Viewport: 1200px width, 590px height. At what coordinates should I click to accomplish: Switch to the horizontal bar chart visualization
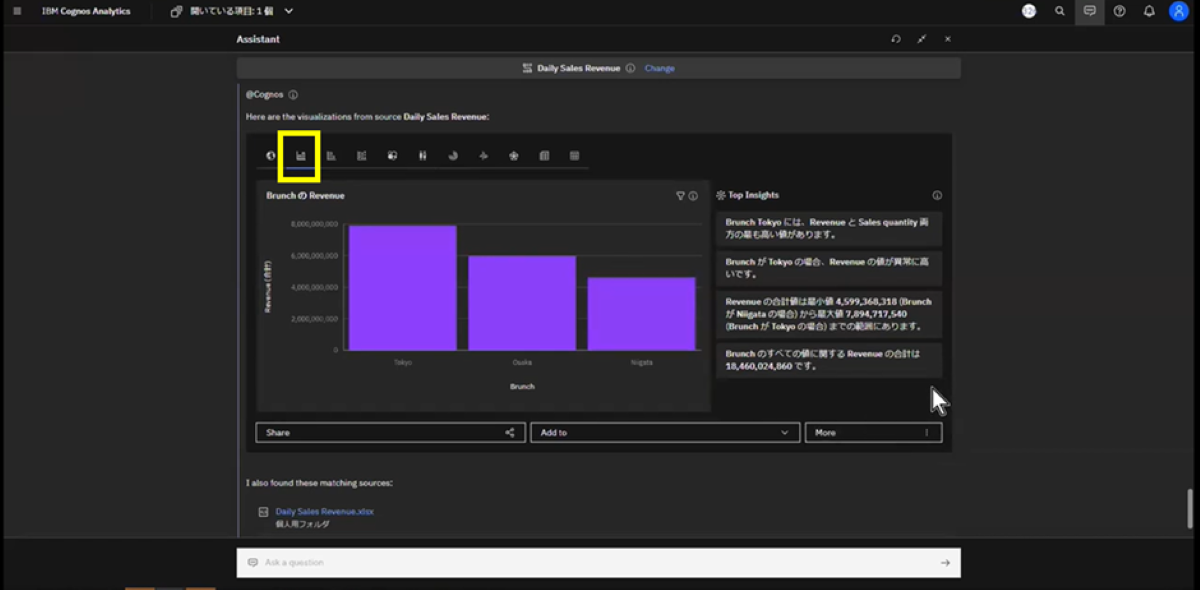(x=331, y=156)
